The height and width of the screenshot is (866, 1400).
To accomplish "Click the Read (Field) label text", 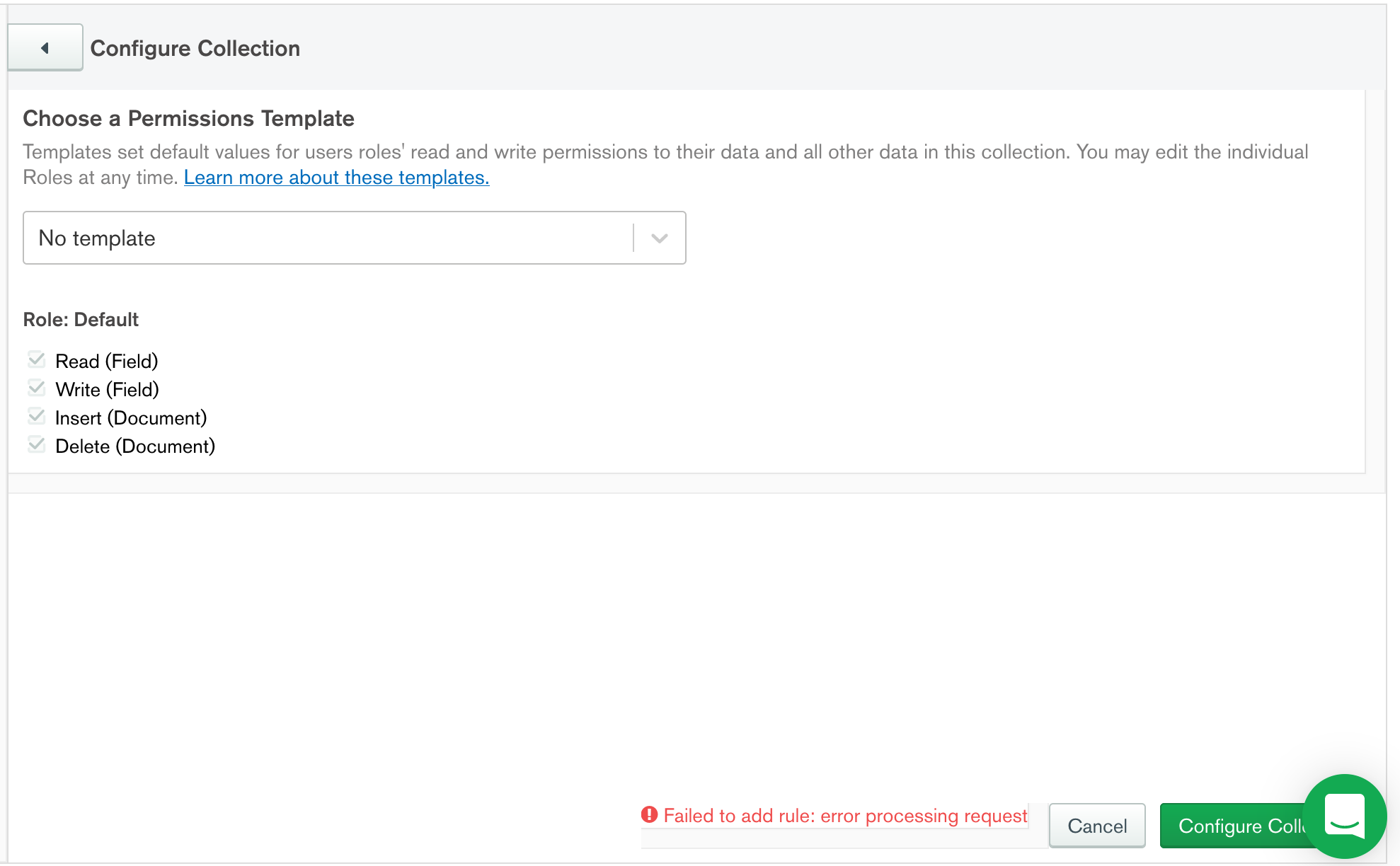I will [x=107, y=362].
